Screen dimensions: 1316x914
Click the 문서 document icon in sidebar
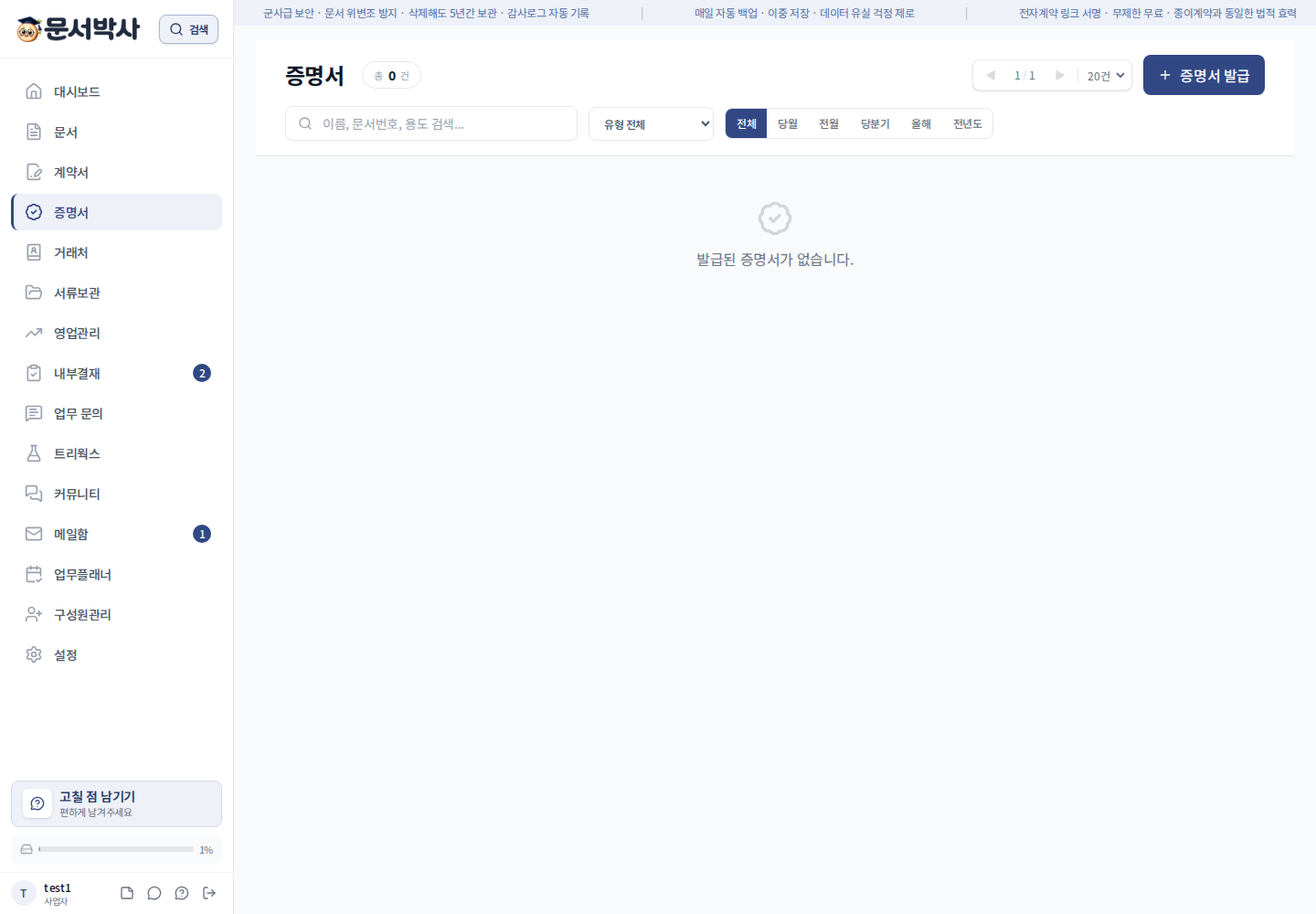coord(34,132)
